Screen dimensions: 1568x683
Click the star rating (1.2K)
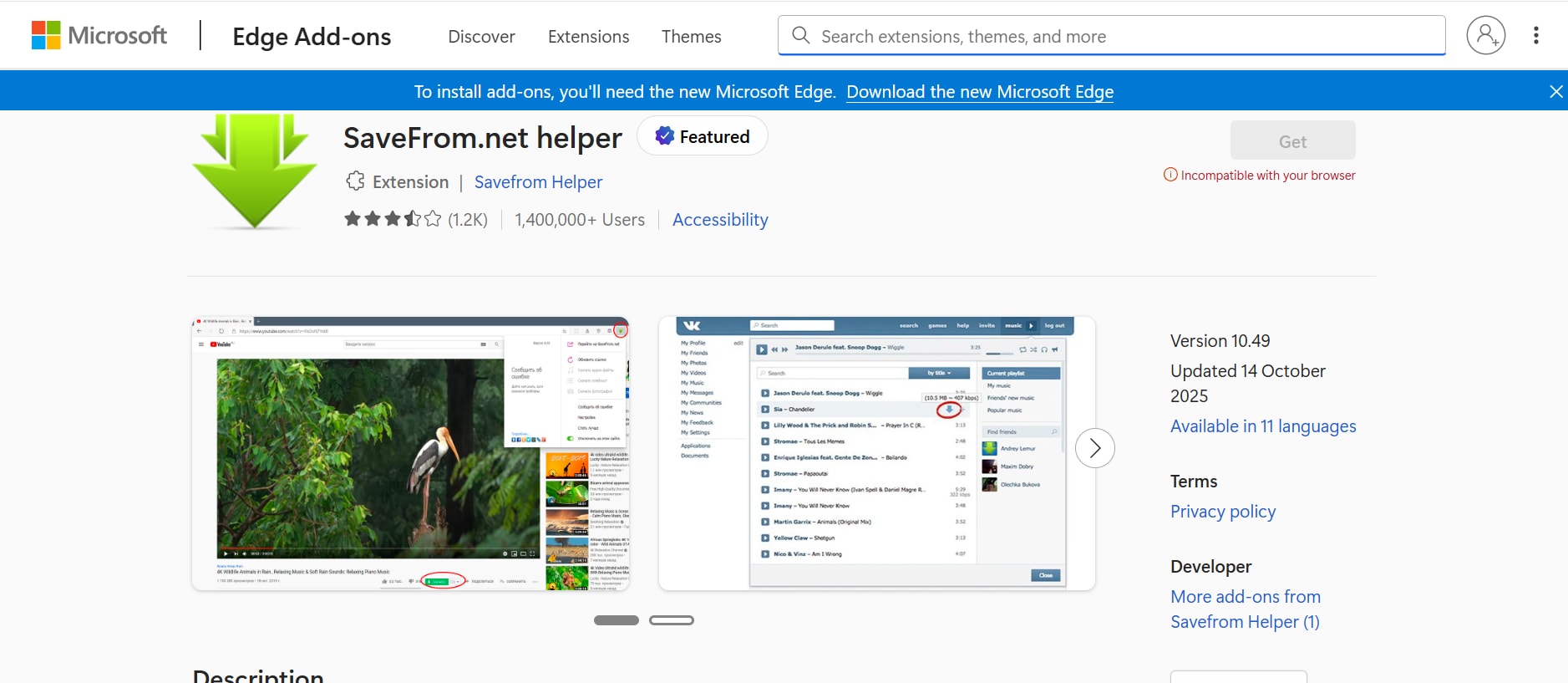pyautogui.click(x=416, y=219)
